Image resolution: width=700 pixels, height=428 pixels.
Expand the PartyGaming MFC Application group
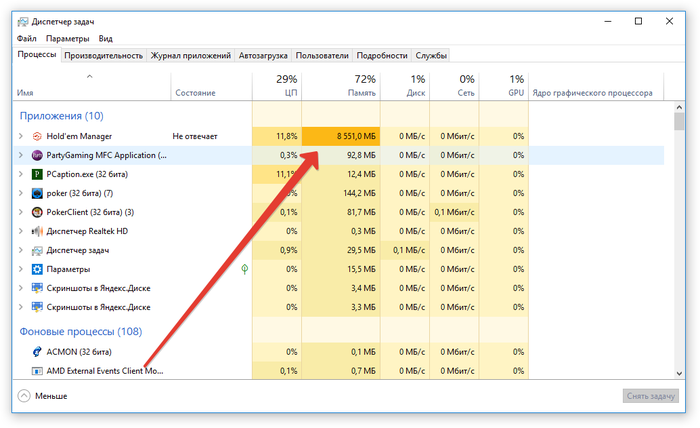tap(21, 155)
